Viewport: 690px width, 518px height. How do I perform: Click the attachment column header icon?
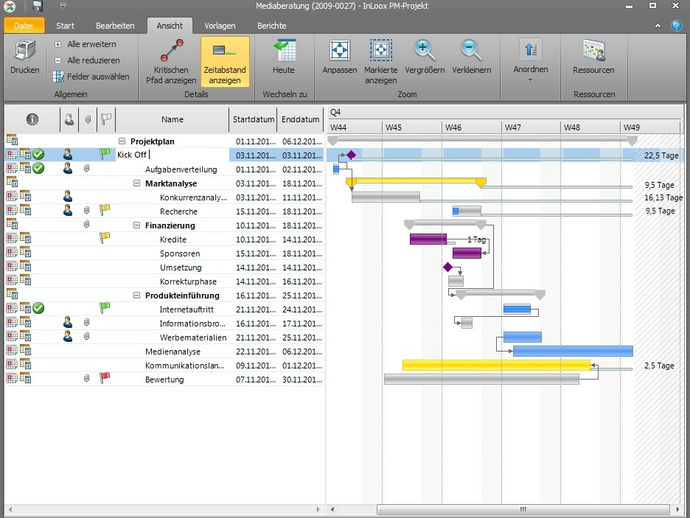[x=88, y=119]
